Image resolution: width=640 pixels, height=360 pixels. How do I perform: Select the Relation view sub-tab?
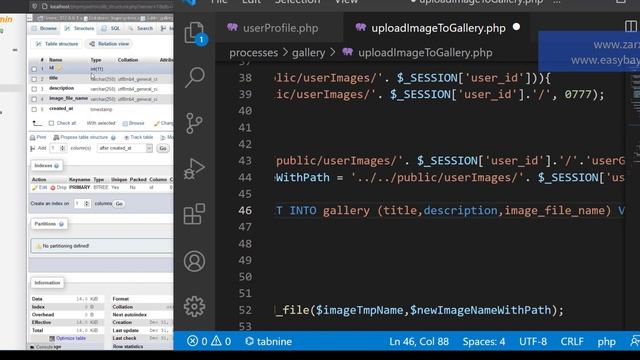(x=109, y=44)
